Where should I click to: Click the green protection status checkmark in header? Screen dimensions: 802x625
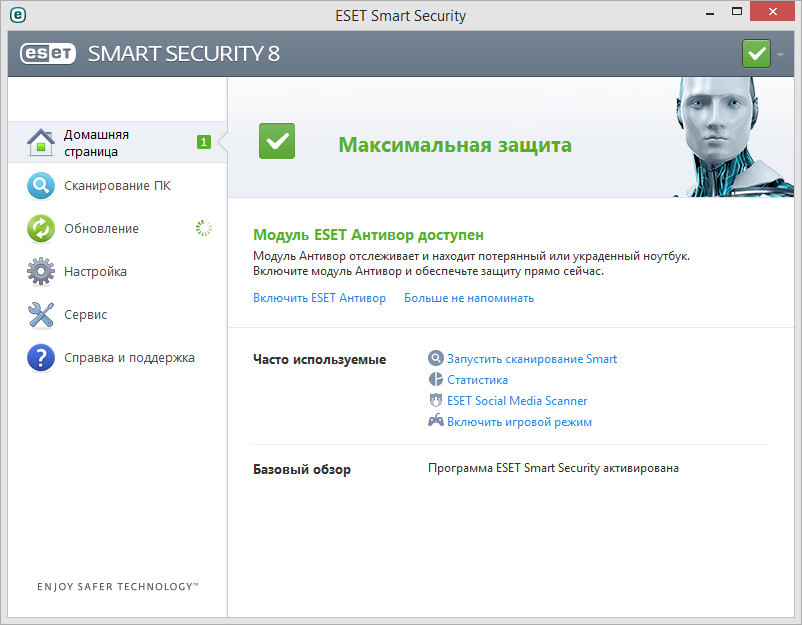coord(756,53)
